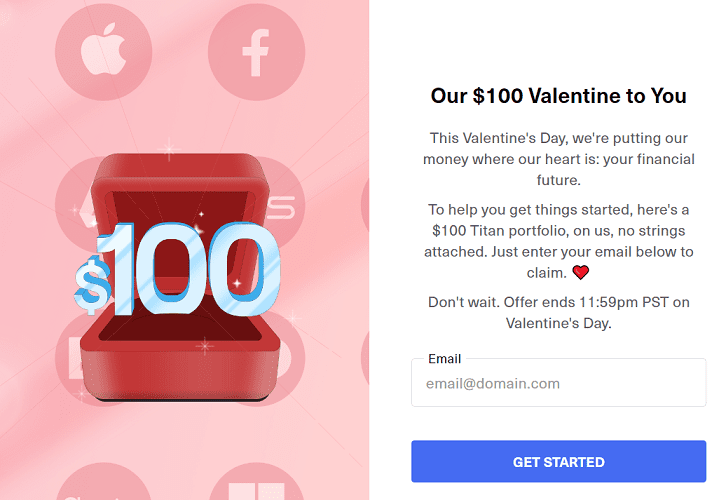Click the 'Our $100 Valentine to You' heading
The image size is (726, 500).
[x=558, y=96]
